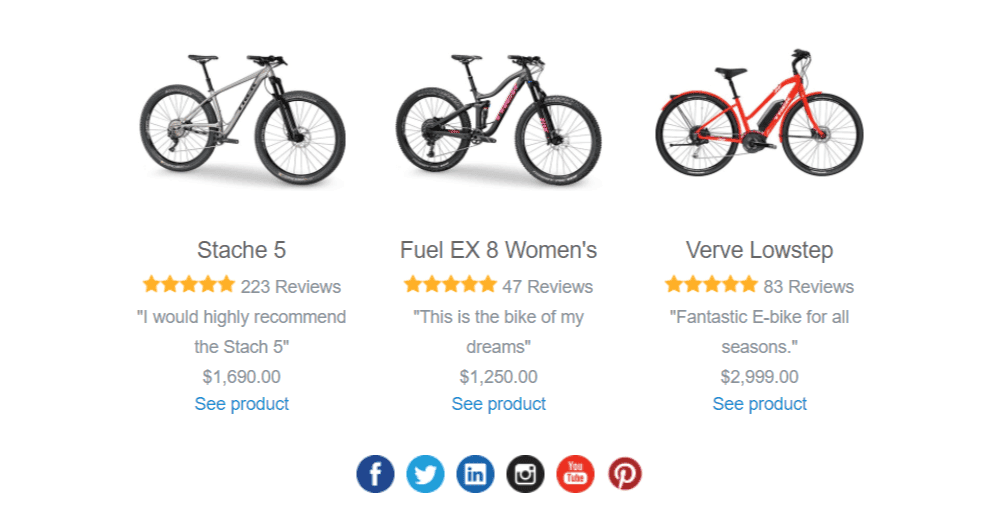The image size is (997, 522).
Task: Click the Fuel EX 8 Women's star rating
Action: click(450, 285)
